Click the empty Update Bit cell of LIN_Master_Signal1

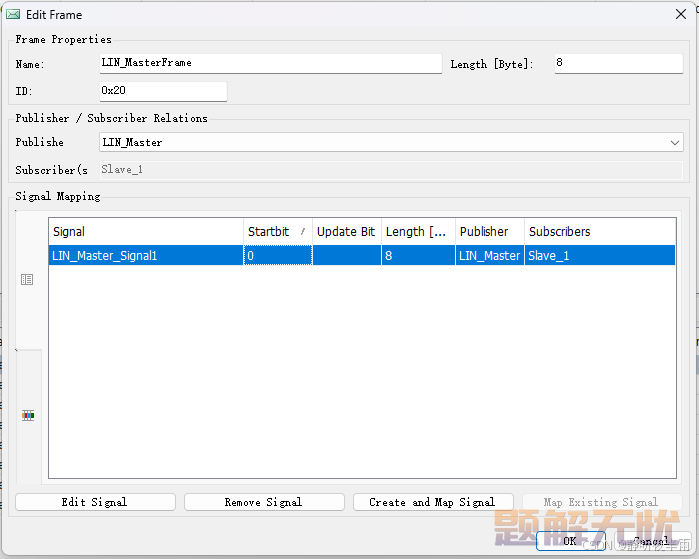tap(347, 255)
